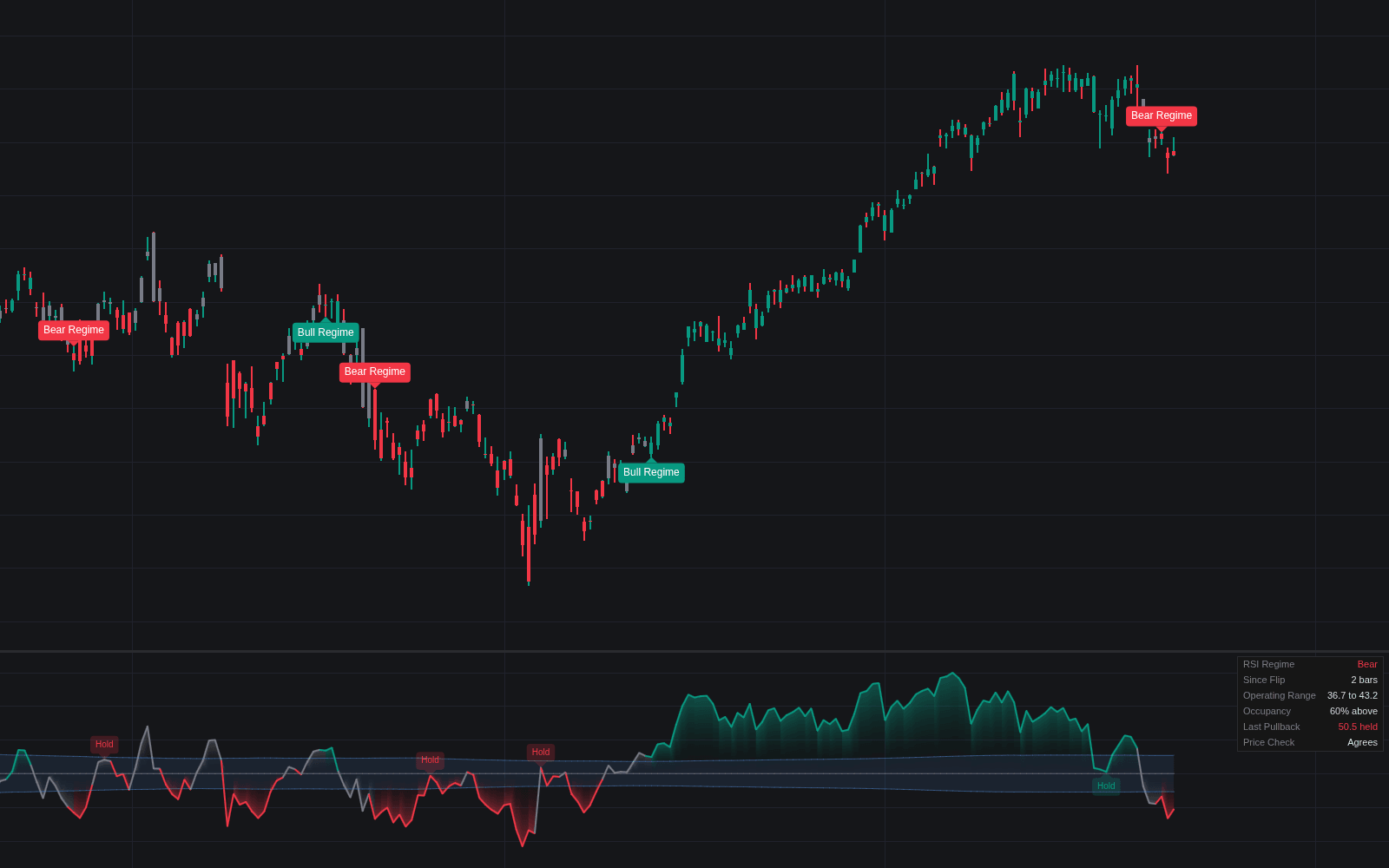Select the '2 bars' value
This screenshot has height=868, width=1389.
[1364, 680]
